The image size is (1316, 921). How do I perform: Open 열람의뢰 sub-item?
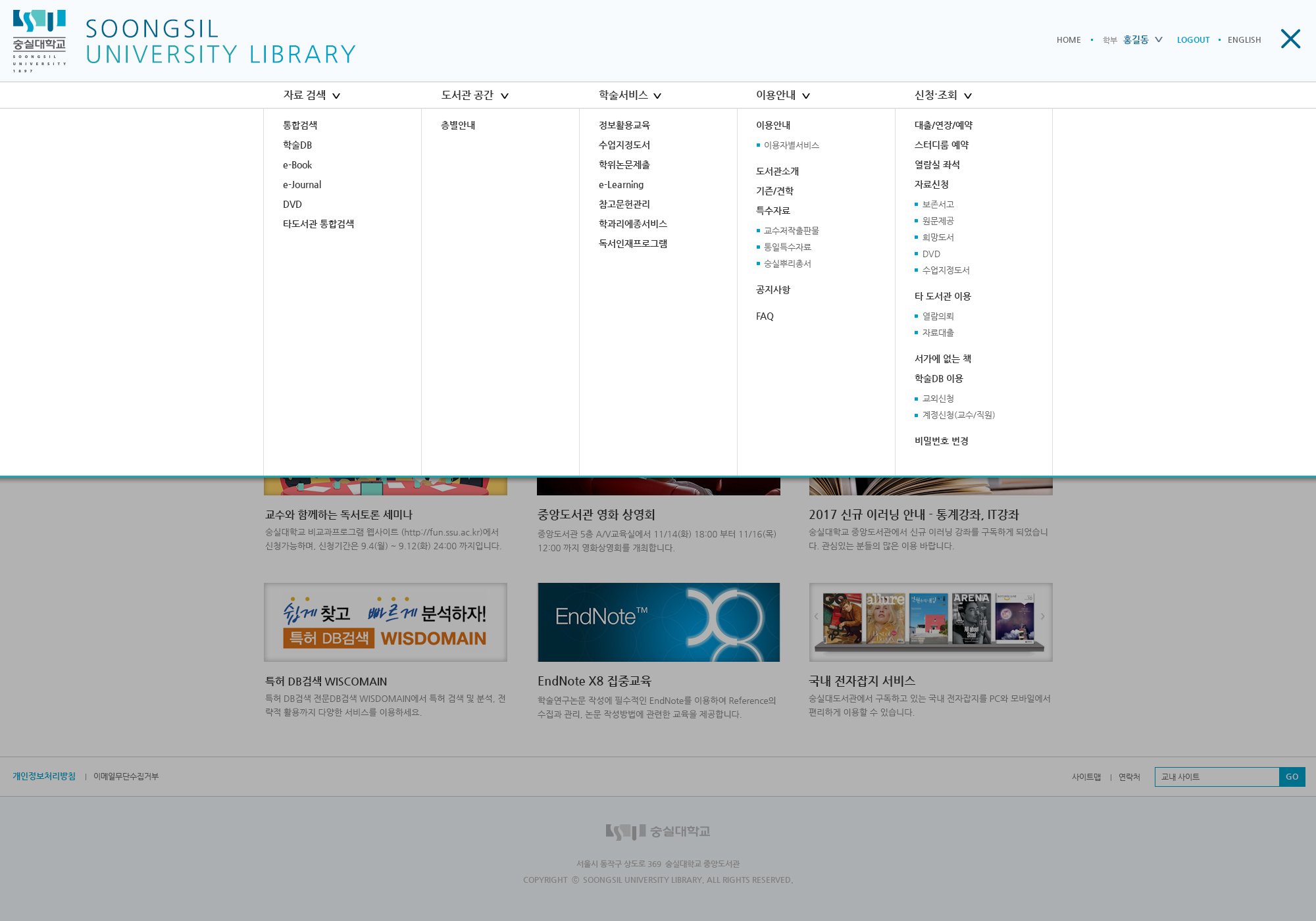point(938,316)
